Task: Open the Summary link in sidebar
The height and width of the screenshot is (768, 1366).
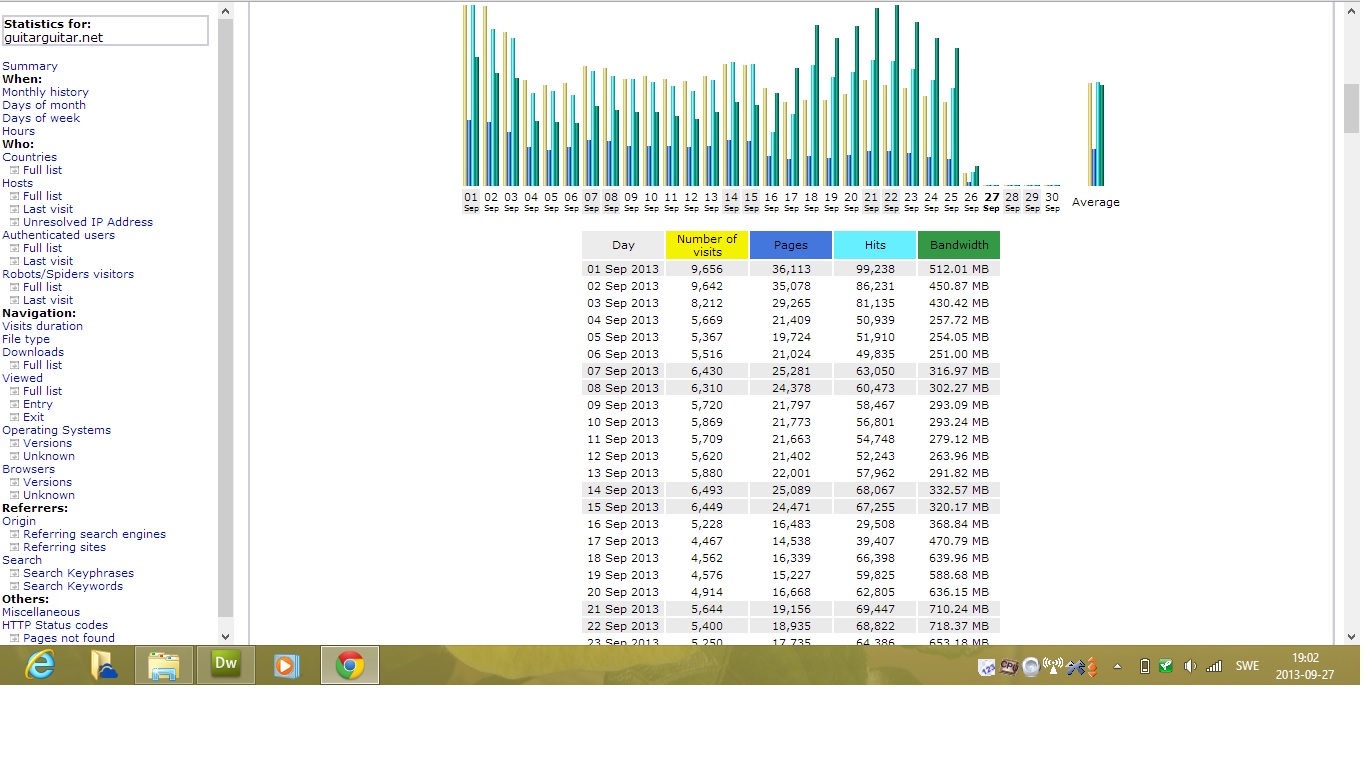Action: tap(30, 66)
